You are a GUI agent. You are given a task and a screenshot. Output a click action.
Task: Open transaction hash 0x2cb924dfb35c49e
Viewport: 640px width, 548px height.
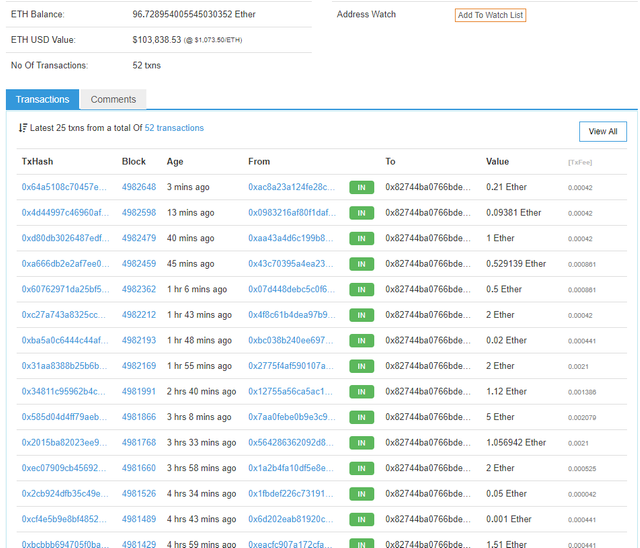65,493
